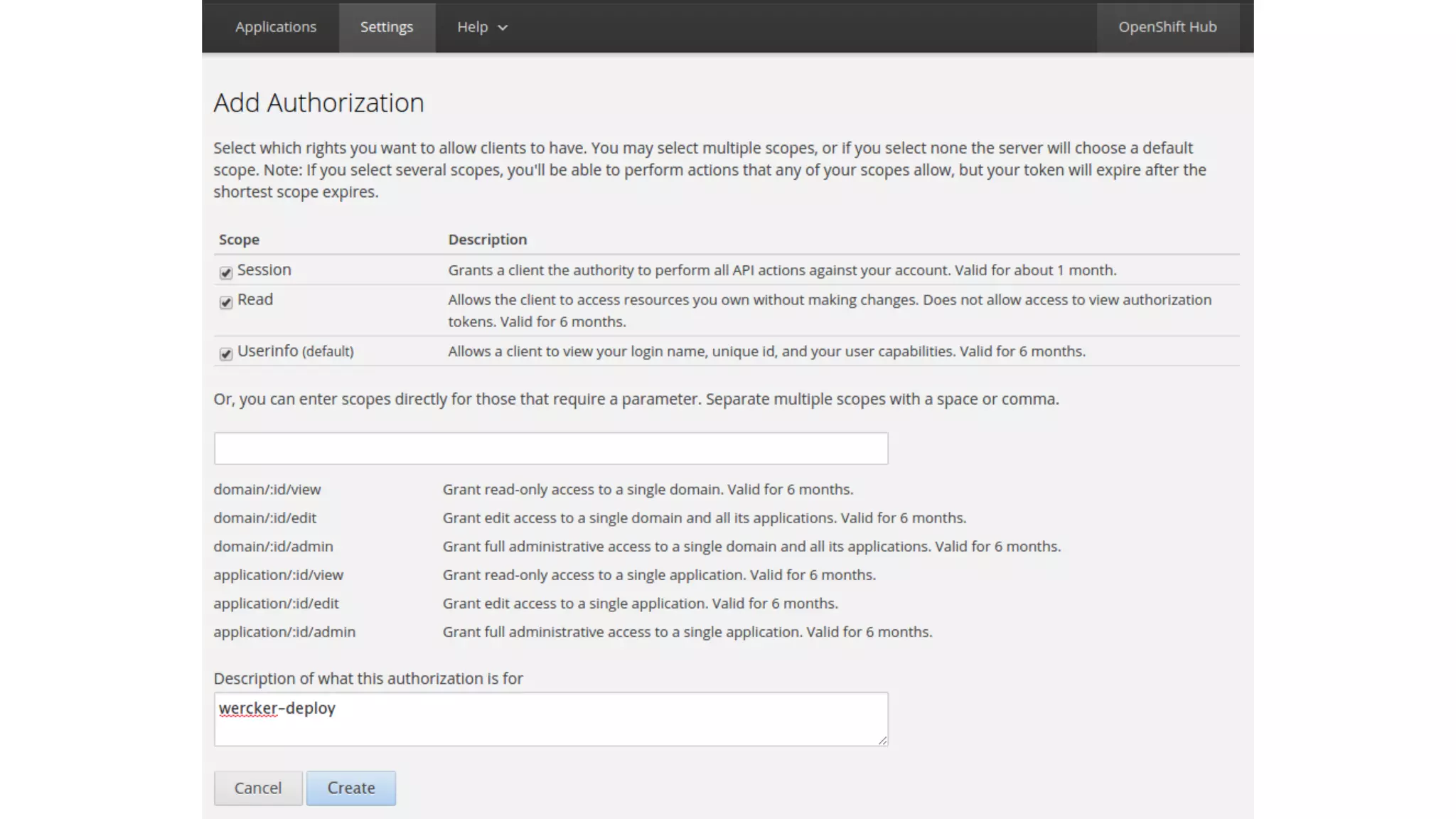The image size is (1456, 819).
Task: Disable the Userinfo (default) checkbox
Action: 225,353
